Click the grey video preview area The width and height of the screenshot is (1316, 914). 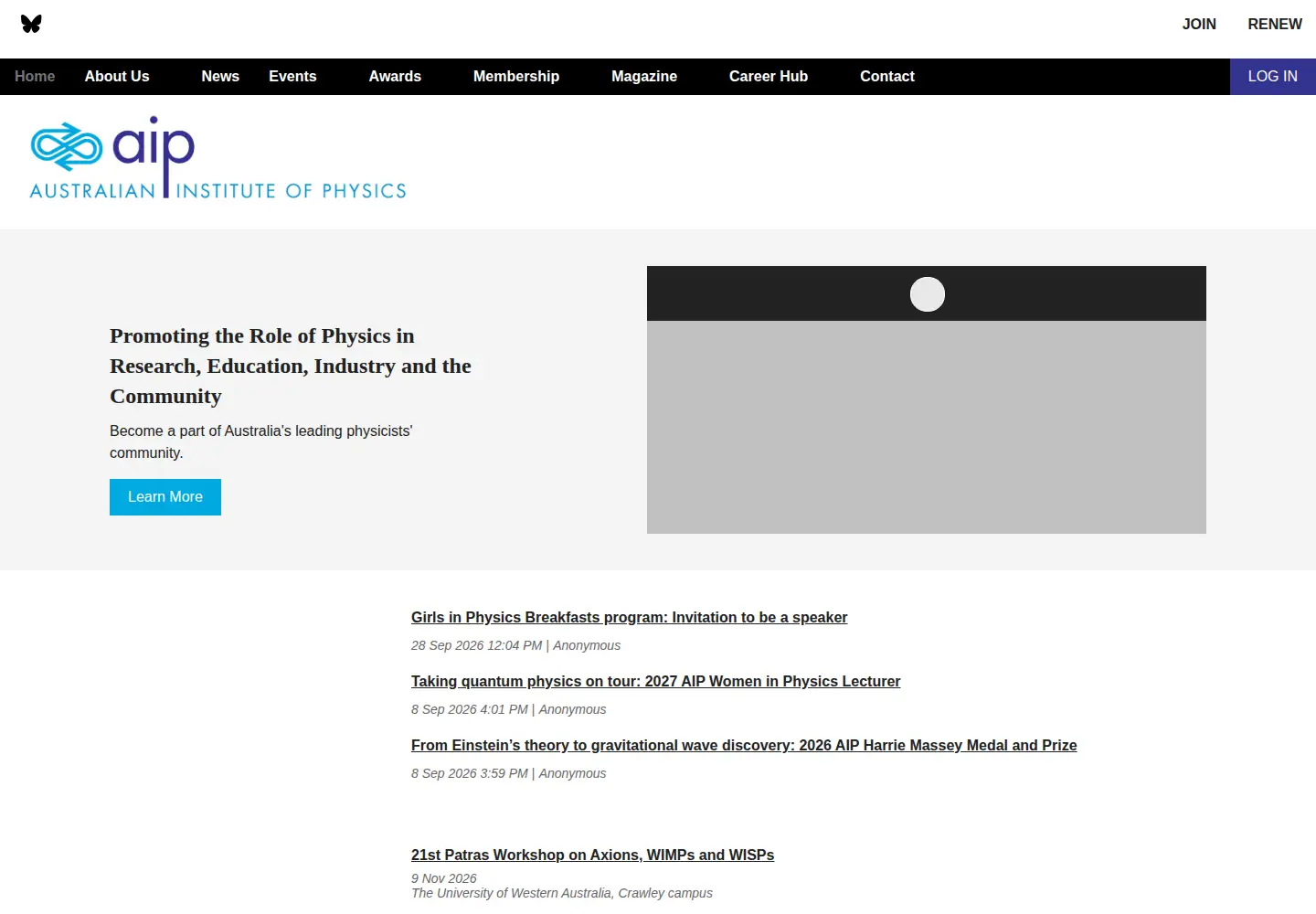click(x=927, y=427)
